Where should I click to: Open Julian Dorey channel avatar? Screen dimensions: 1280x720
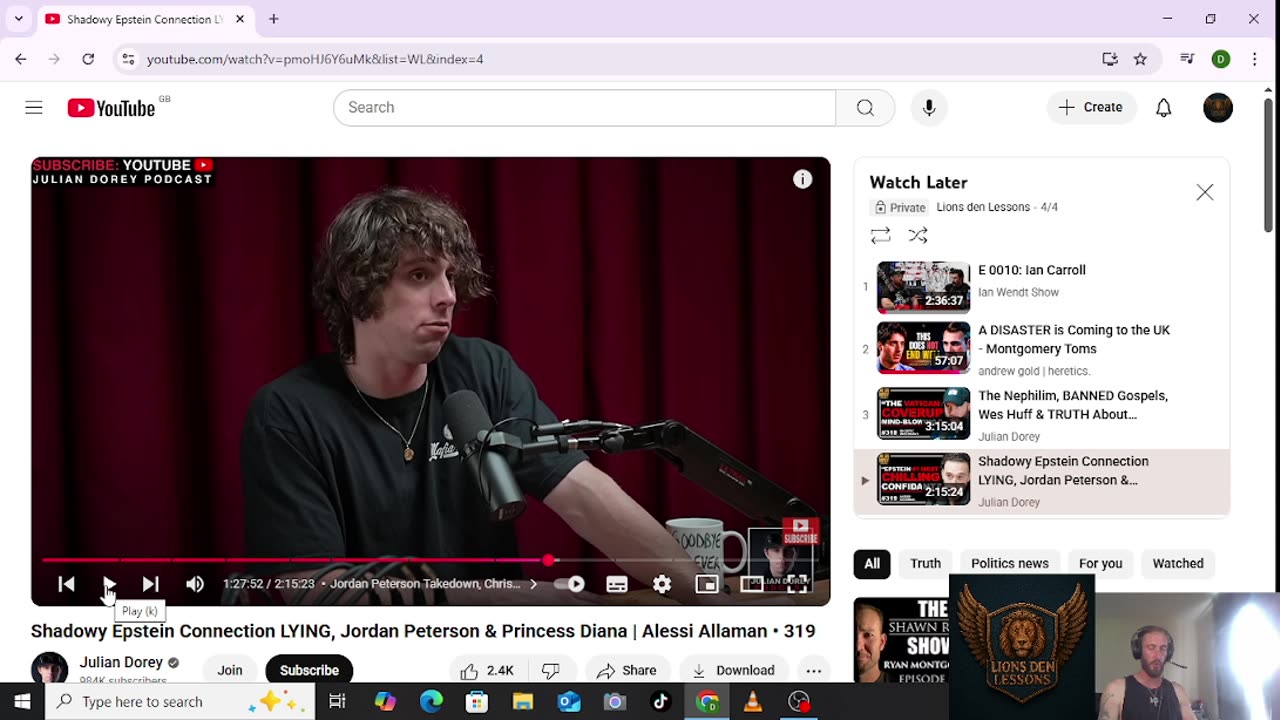pos(49,669)
